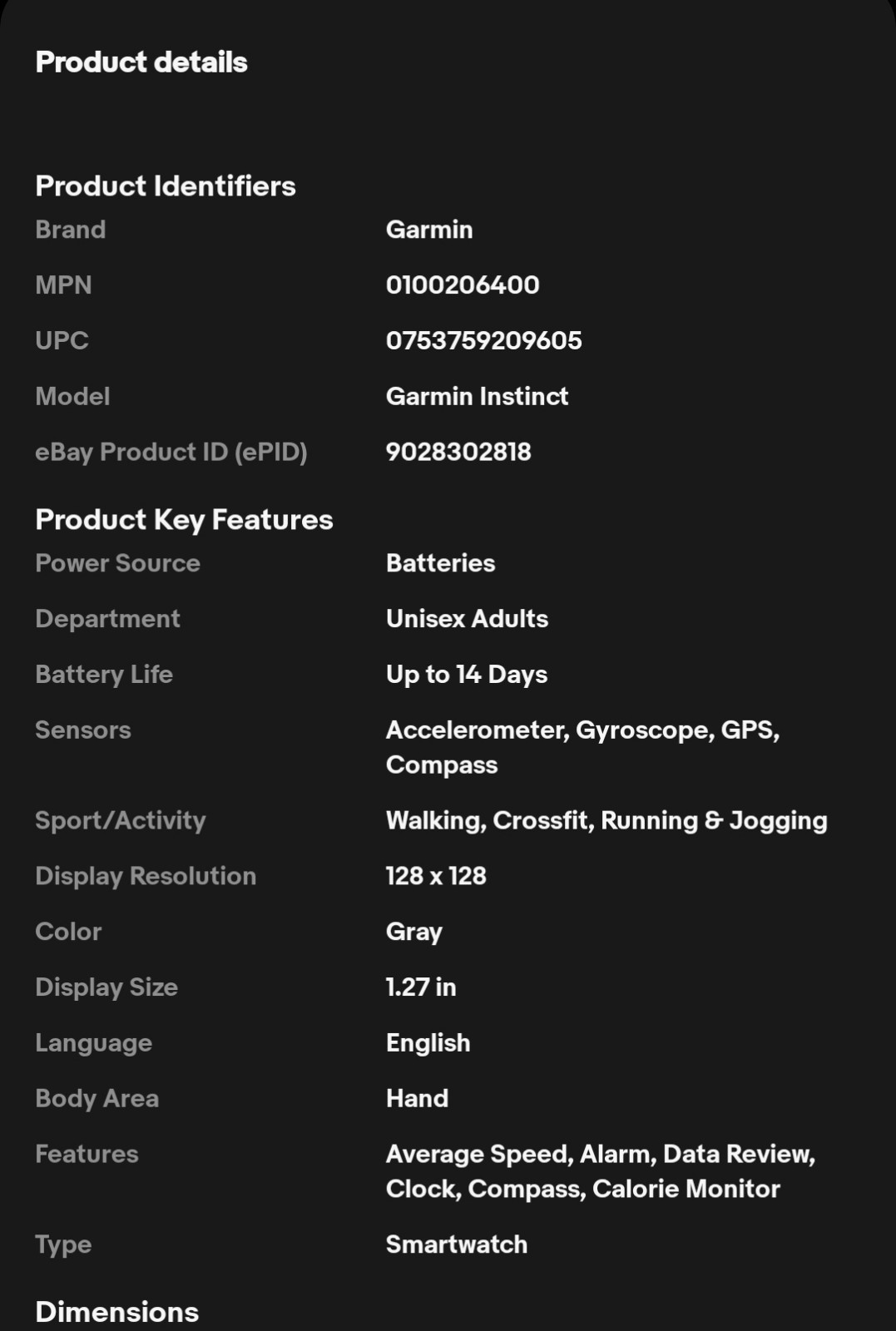Select the 128 x 128 display resolution

[436, 876]
